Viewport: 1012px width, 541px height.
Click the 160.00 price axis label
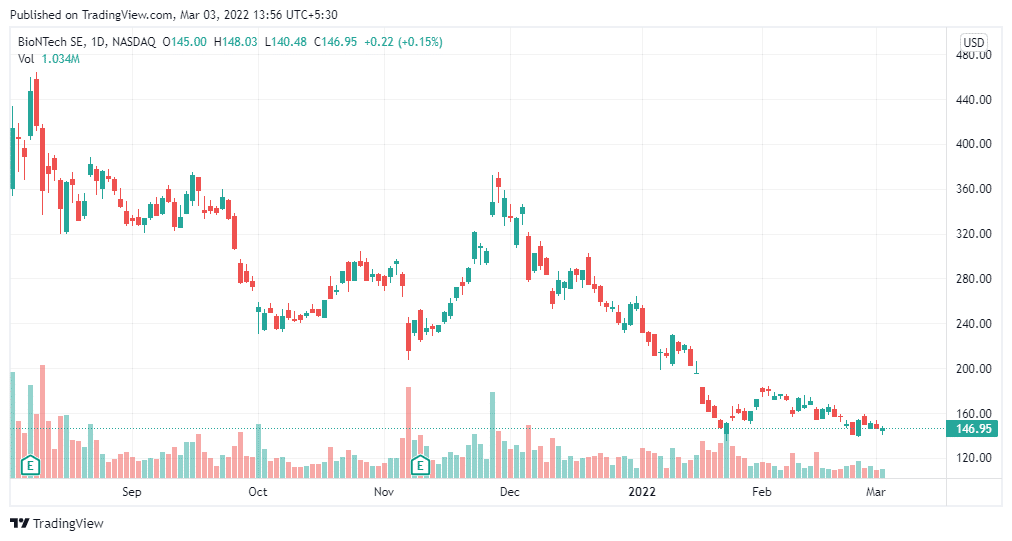(973, 413)
